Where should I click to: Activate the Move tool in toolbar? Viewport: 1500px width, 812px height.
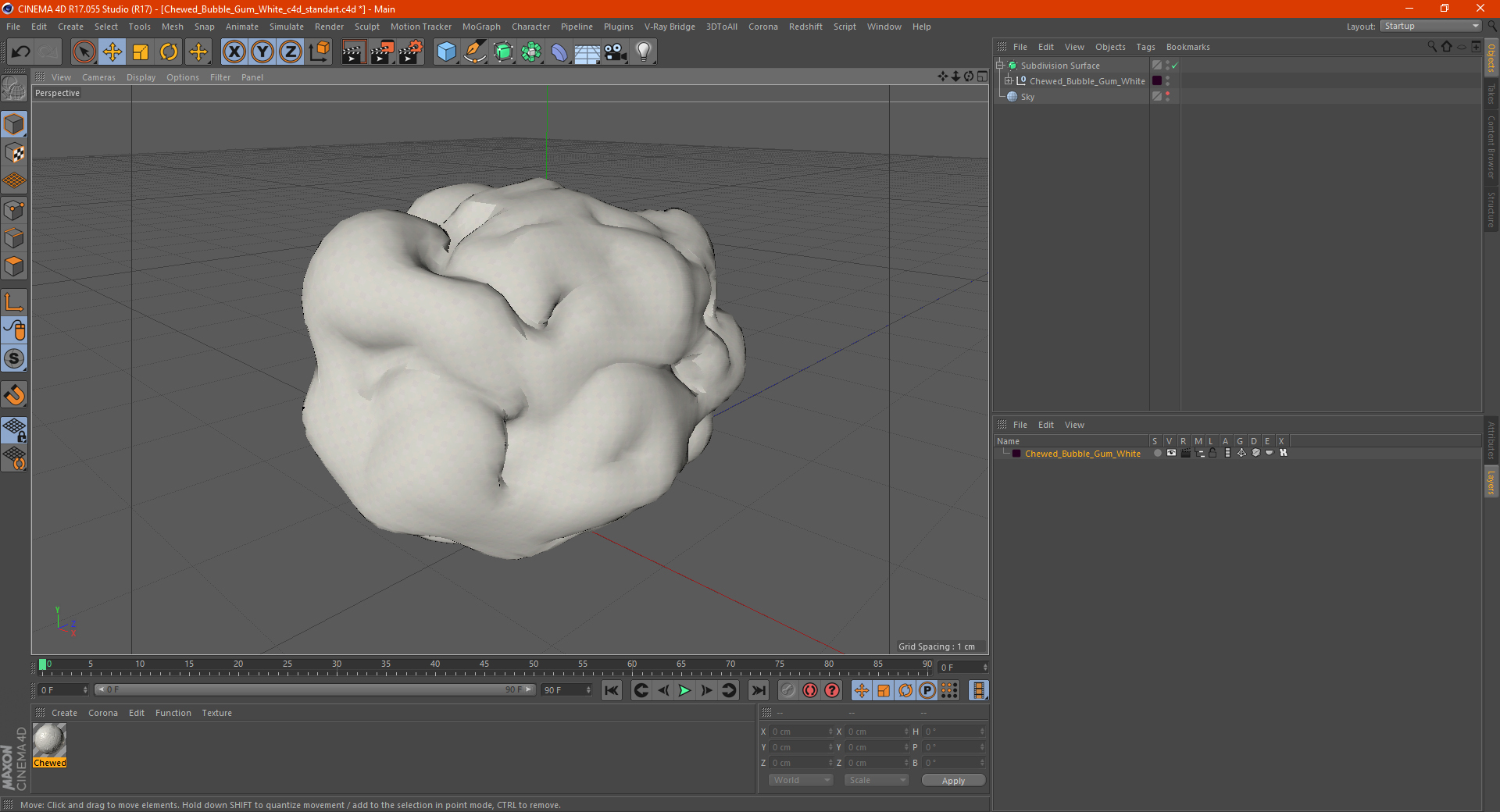click(x=112, y=52)
